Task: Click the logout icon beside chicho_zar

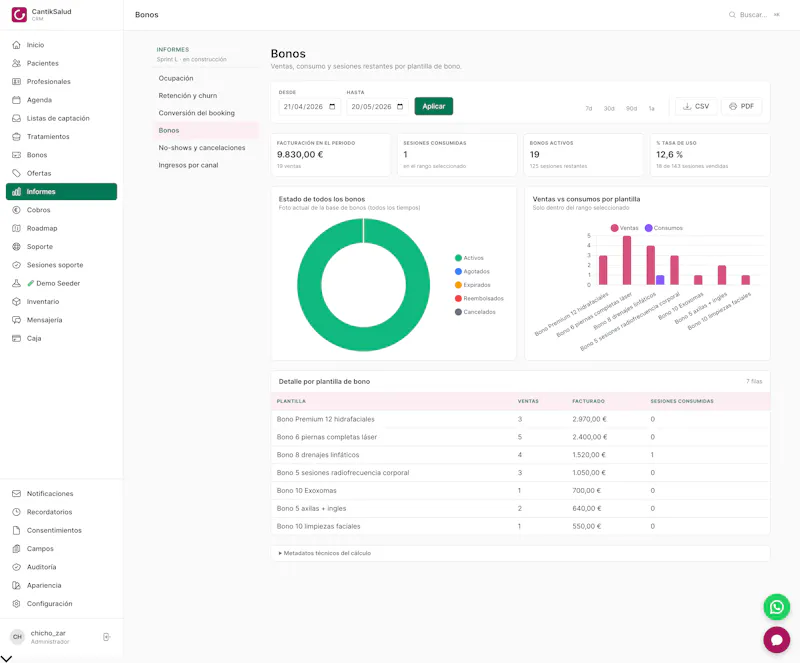Action: (106, 637)
